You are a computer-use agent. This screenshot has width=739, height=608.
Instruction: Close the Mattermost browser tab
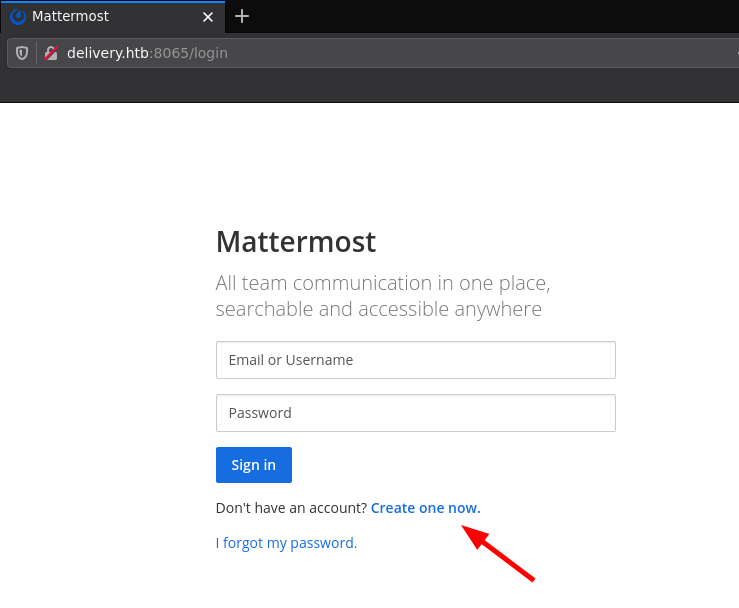208,17
